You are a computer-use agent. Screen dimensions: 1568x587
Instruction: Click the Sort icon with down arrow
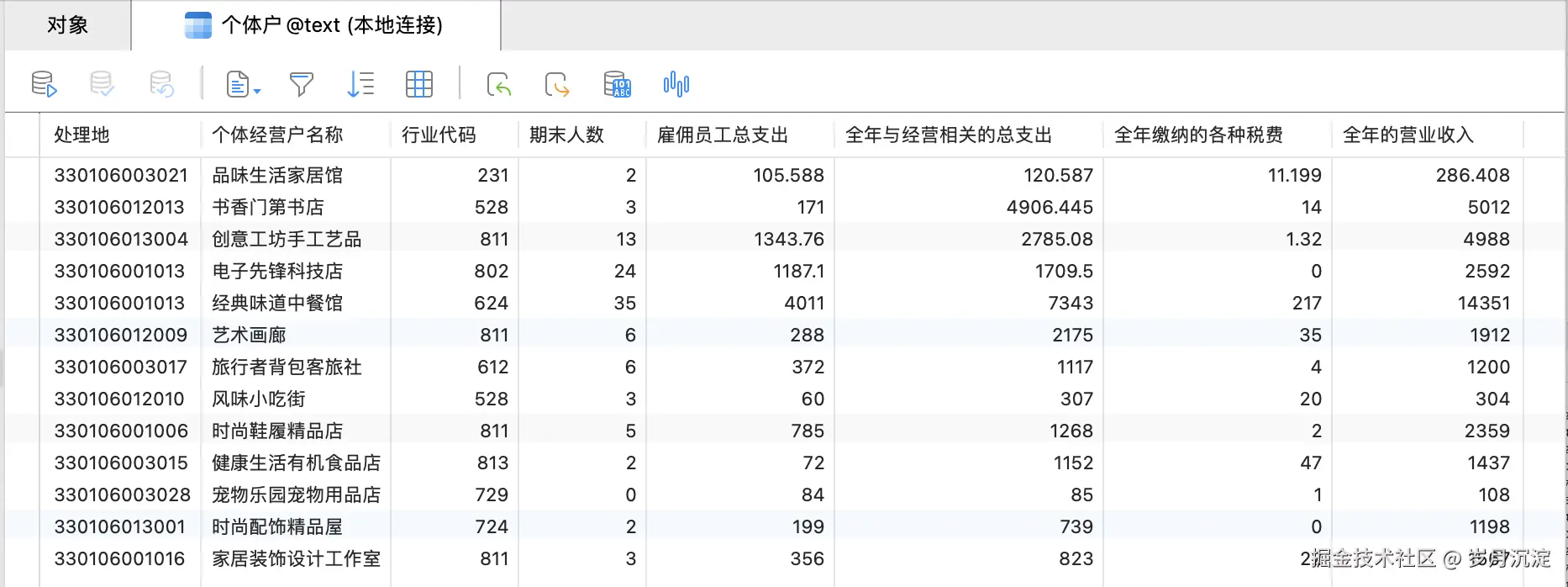[360, 84]
